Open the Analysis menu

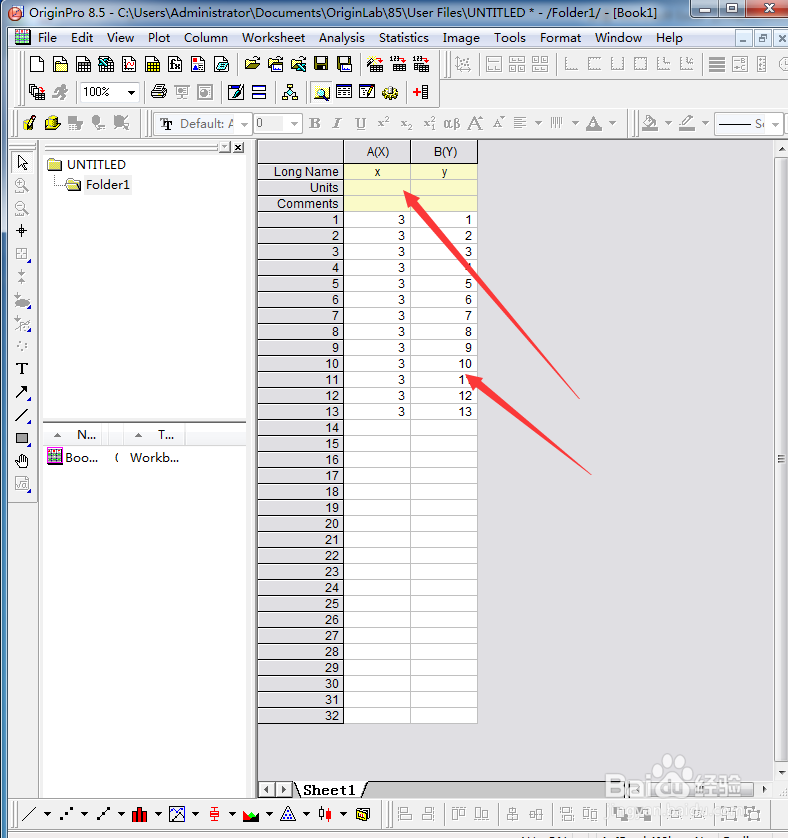(342, 38)
